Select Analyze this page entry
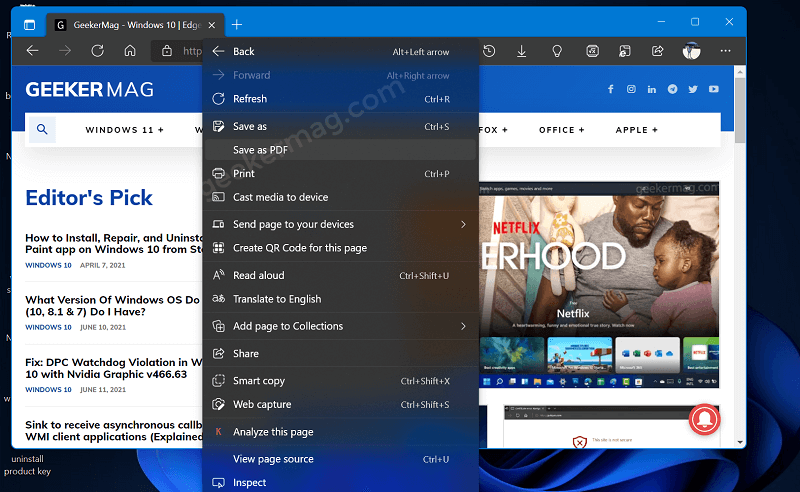Viewport: 800px width, 492px height. (340, 432)
